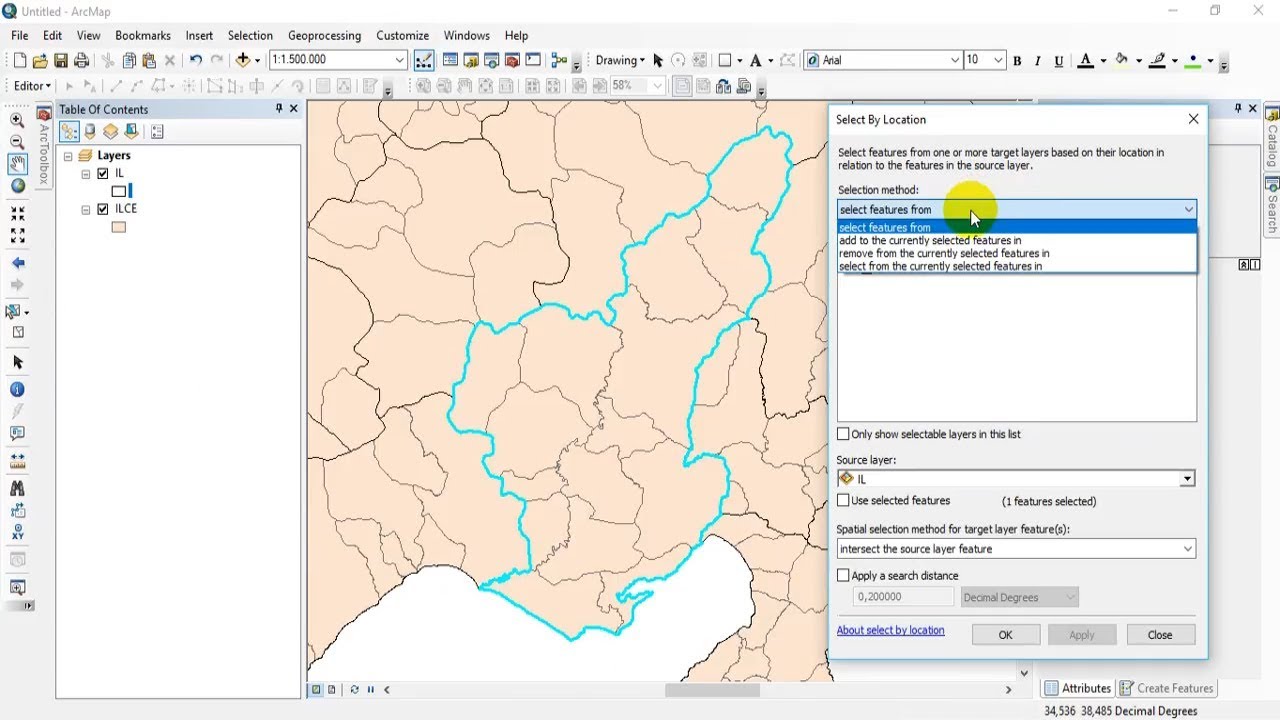1280x720 pixels.
Task: List layers by visibility
Action: coord(110,132)
